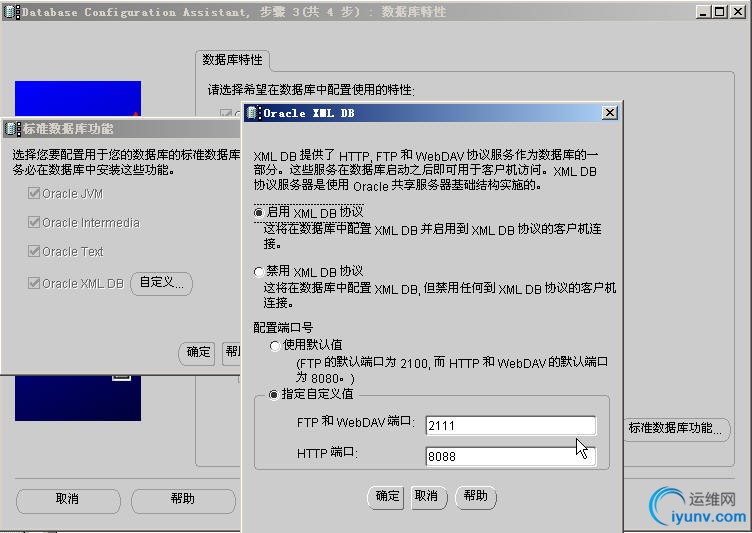Toggle the Oracle Text checkbox
This screenshot has height=533, width=752.
[34, 251]
